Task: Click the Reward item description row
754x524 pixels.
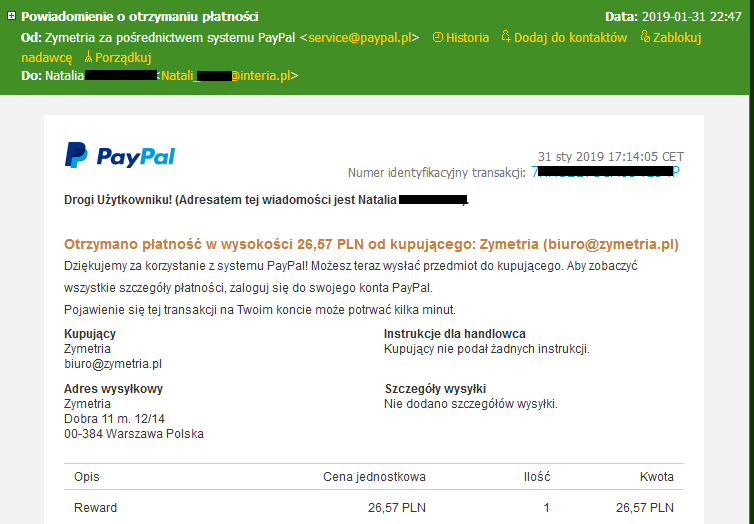Action: (x=374, y=508)
